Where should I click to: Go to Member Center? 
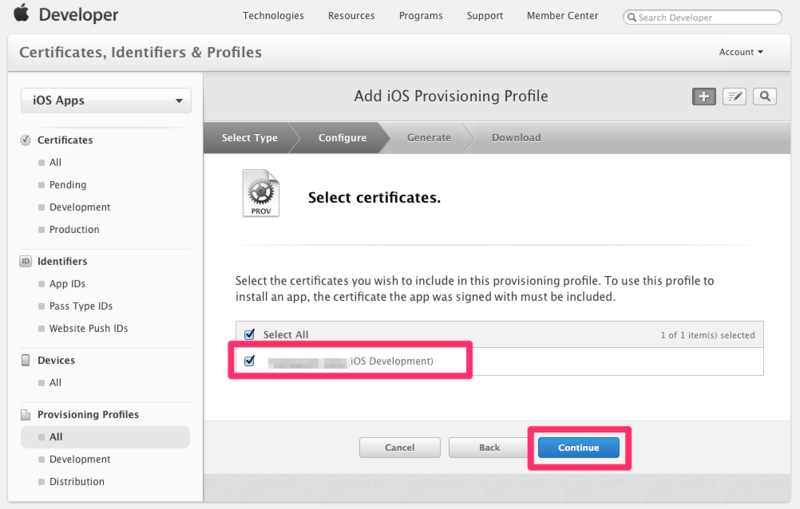pyautogui.click(x=562, y=16)
